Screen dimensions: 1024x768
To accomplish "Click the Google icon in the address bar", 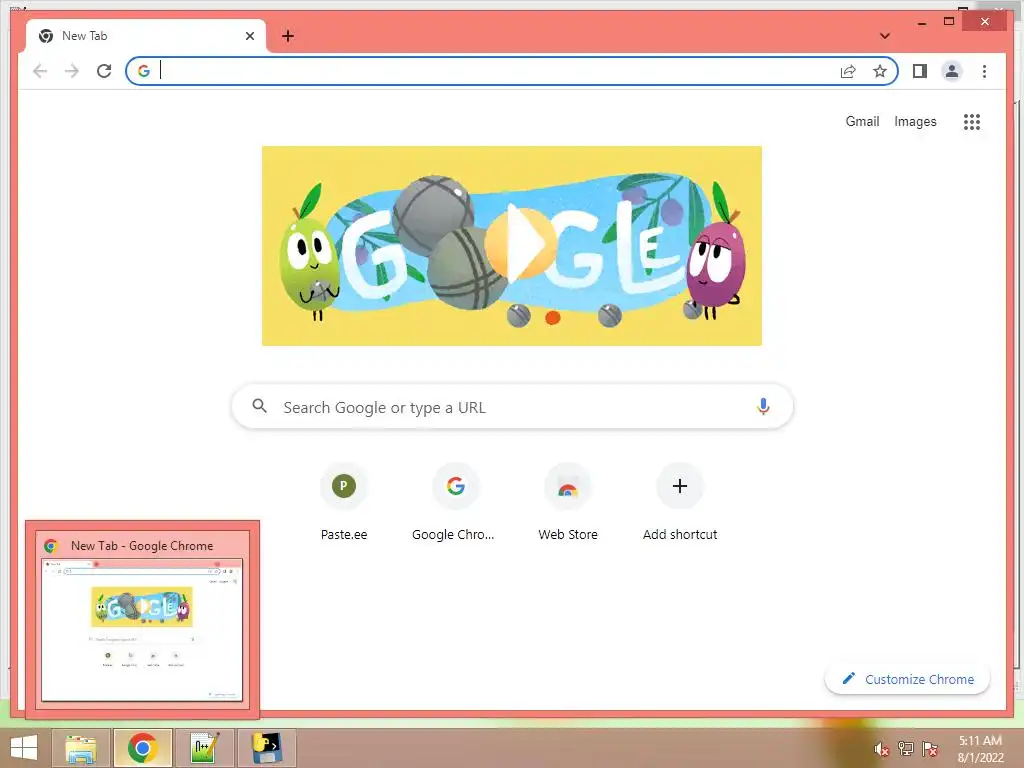I will (x=144, y=71).
